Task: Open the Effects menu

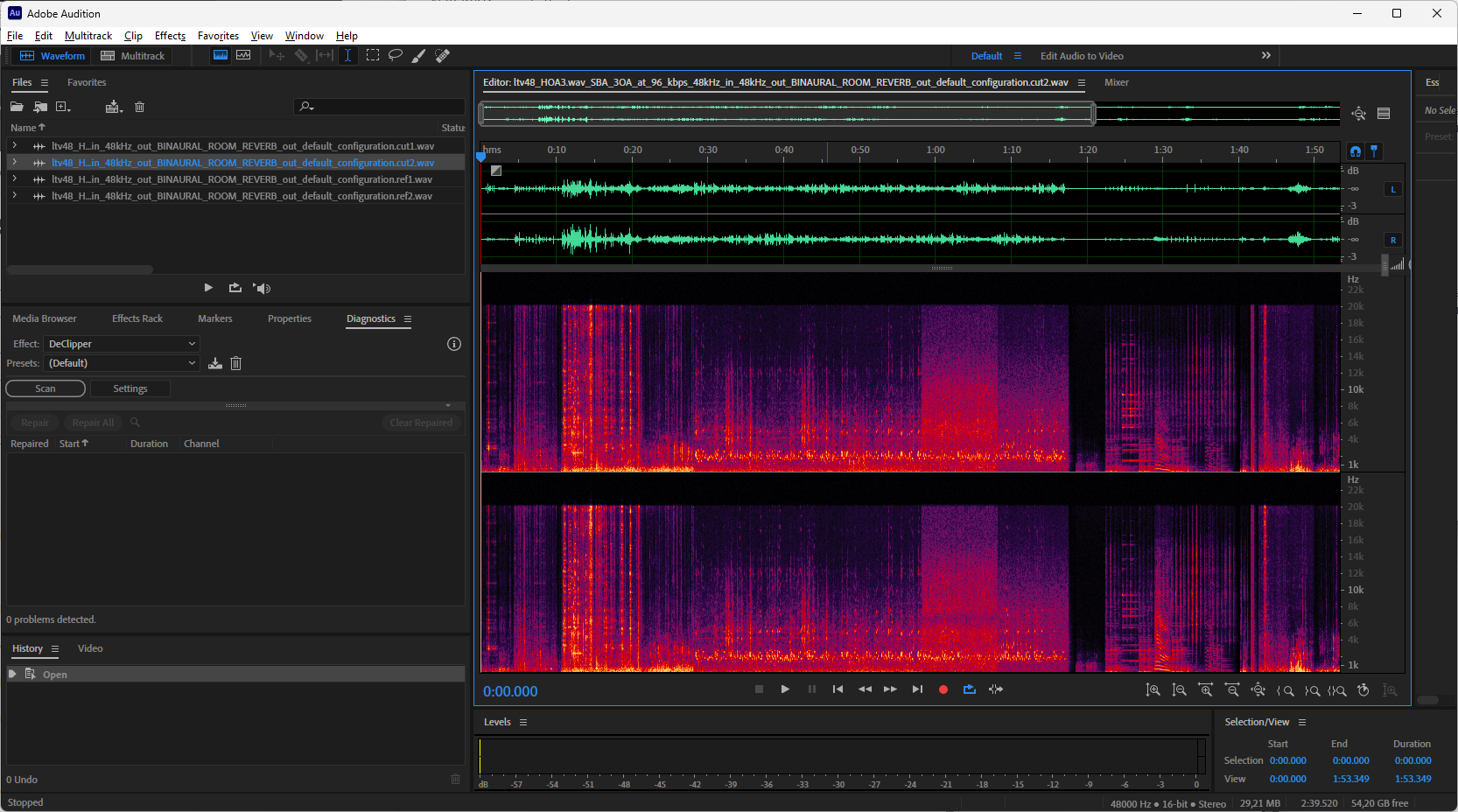Action: (170, 36)
